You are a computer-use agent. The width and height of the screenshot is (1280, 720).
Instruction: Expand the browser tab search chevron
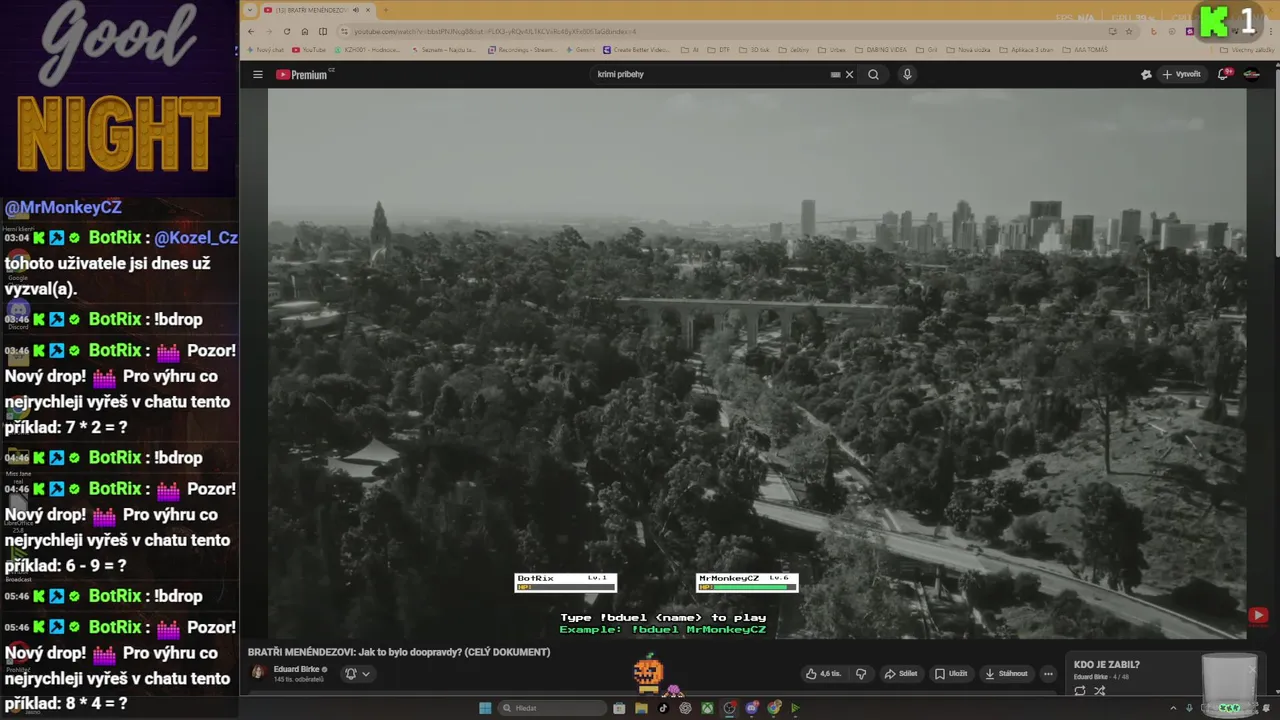tap(250, 10)
